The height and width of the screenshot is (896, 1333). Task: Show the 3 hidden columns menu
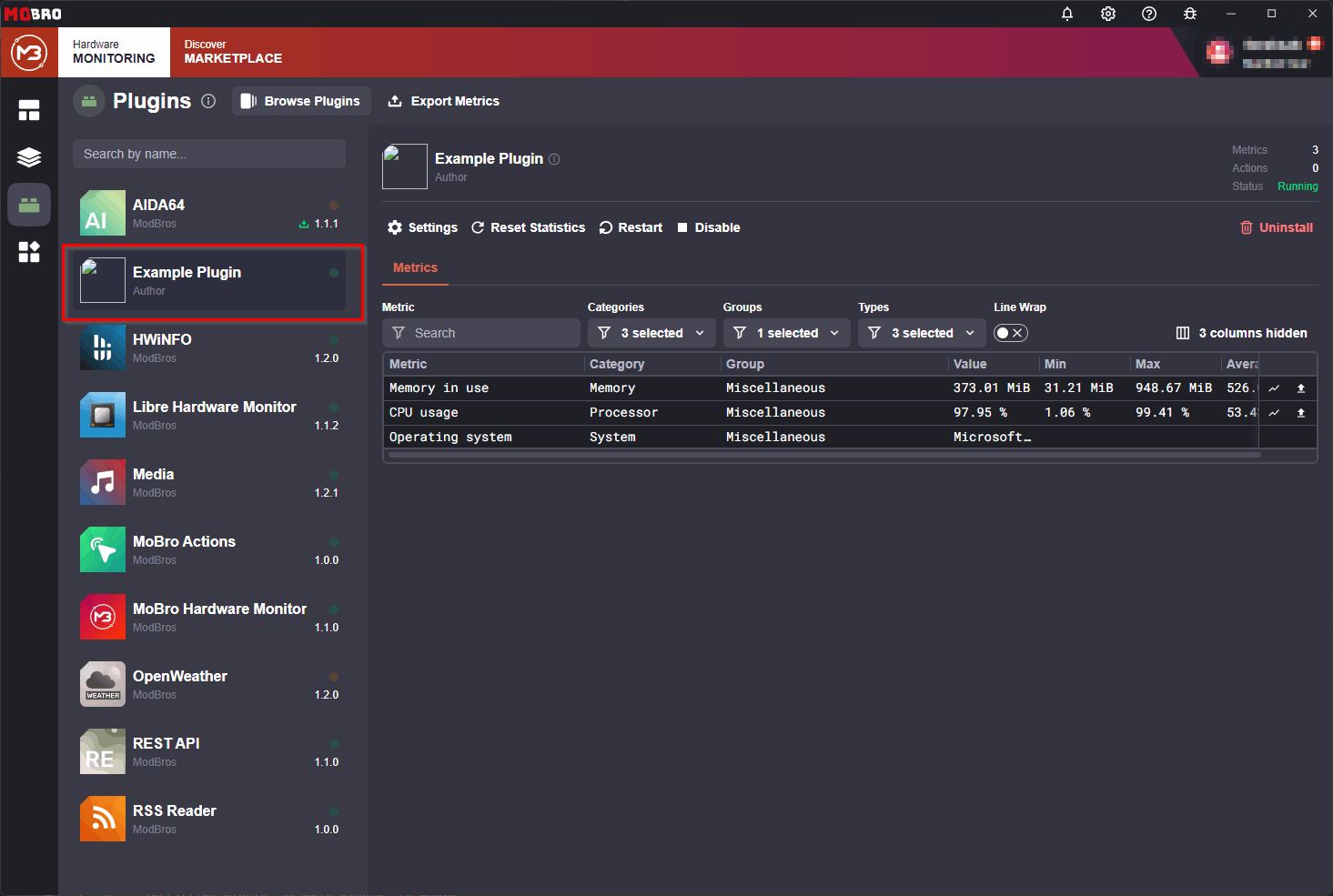[1242, 333]
